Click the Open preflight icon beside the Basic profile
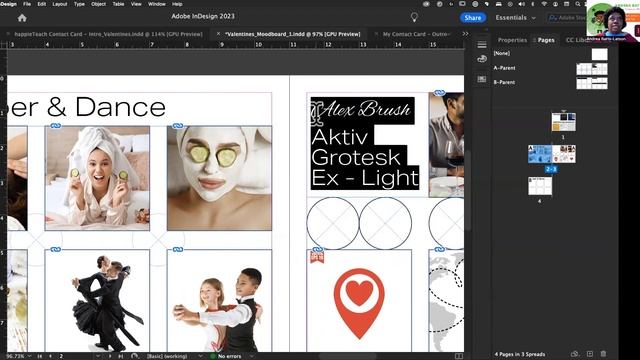Viewport: 640px width, 360px height. (x=134, y=356)
